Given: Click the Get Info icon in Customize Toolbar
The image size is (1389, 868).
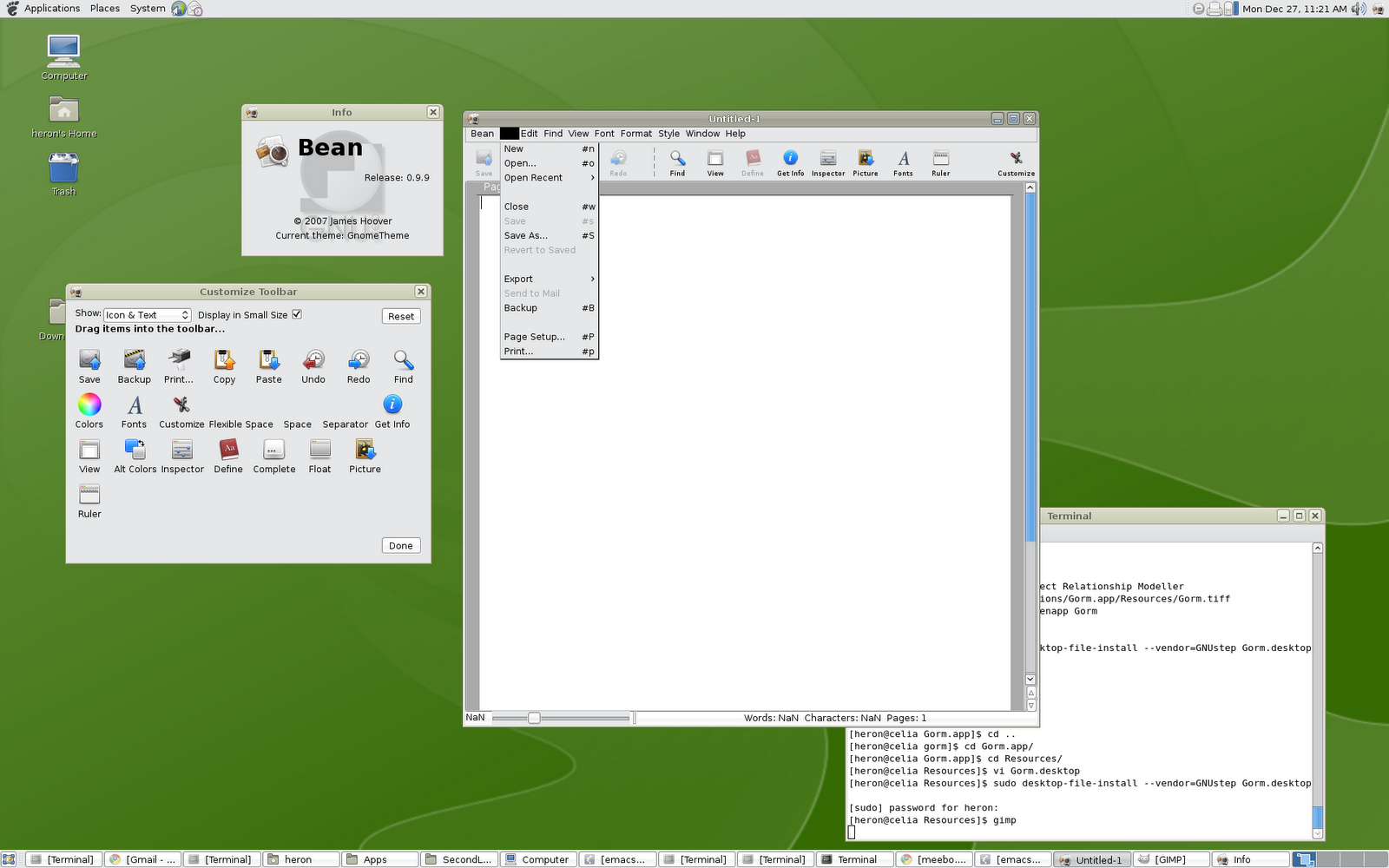Looking at the screenshot, I should pos(392,404).
